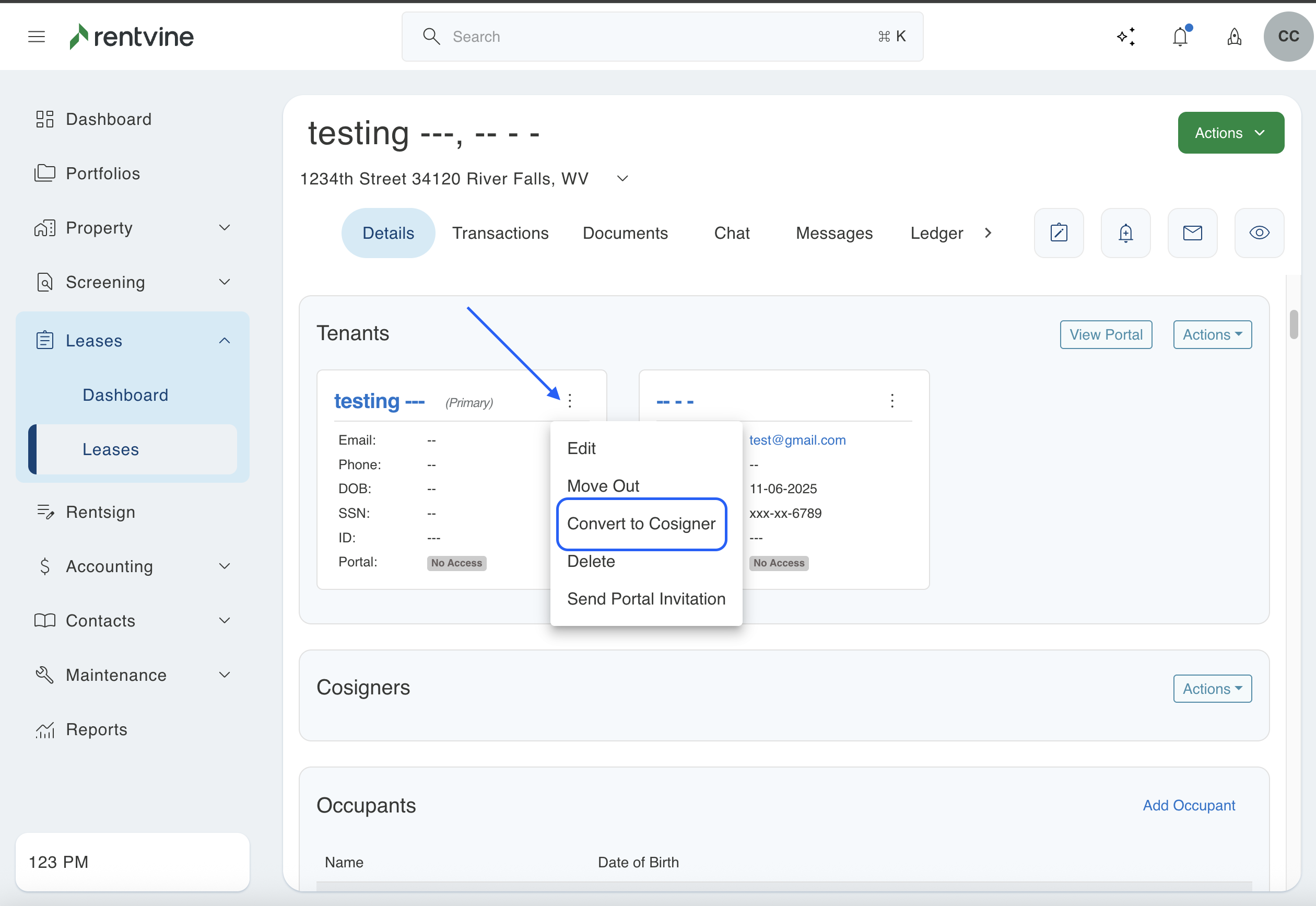
Task: Open the Cosigners Actions dropdown
Action: point(1212,689)
